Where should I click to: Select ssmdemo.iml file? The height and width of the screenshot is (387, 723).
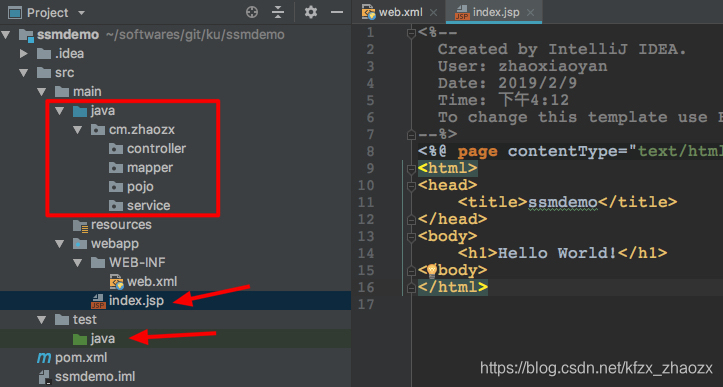click(95, 376)
